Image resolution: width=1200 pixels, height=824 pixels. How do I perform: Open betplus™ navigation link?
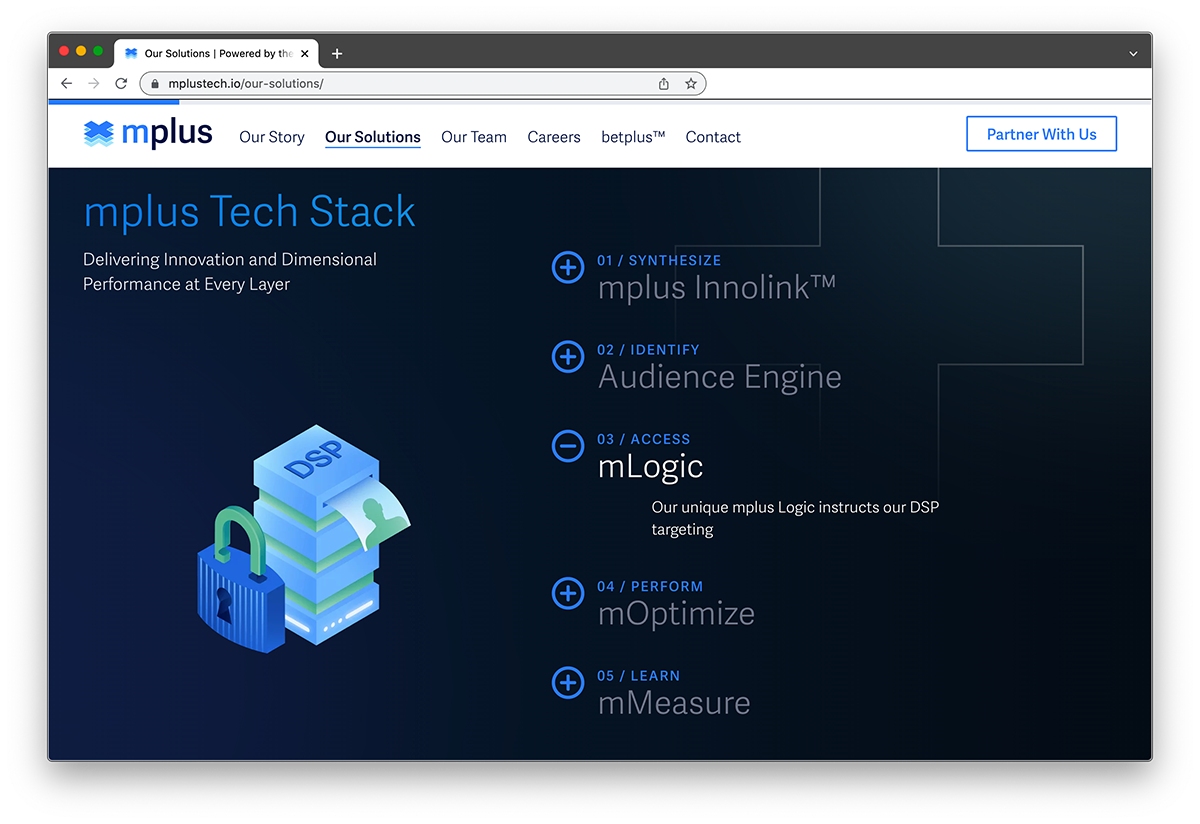tap(633, 137)
